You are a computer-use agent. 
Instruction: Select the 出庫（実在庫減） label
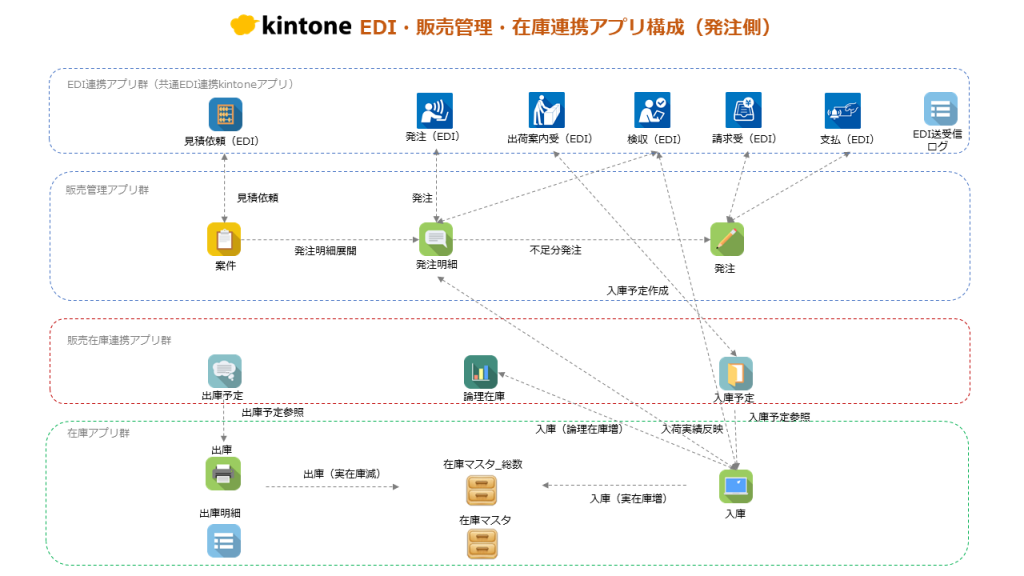342,473
